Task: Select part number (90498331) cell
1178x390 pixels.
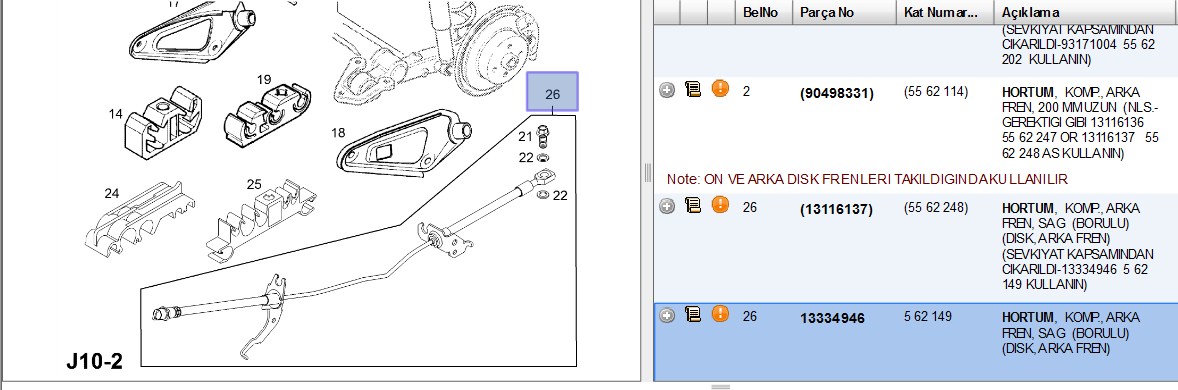Action: (x=837, y=93)
